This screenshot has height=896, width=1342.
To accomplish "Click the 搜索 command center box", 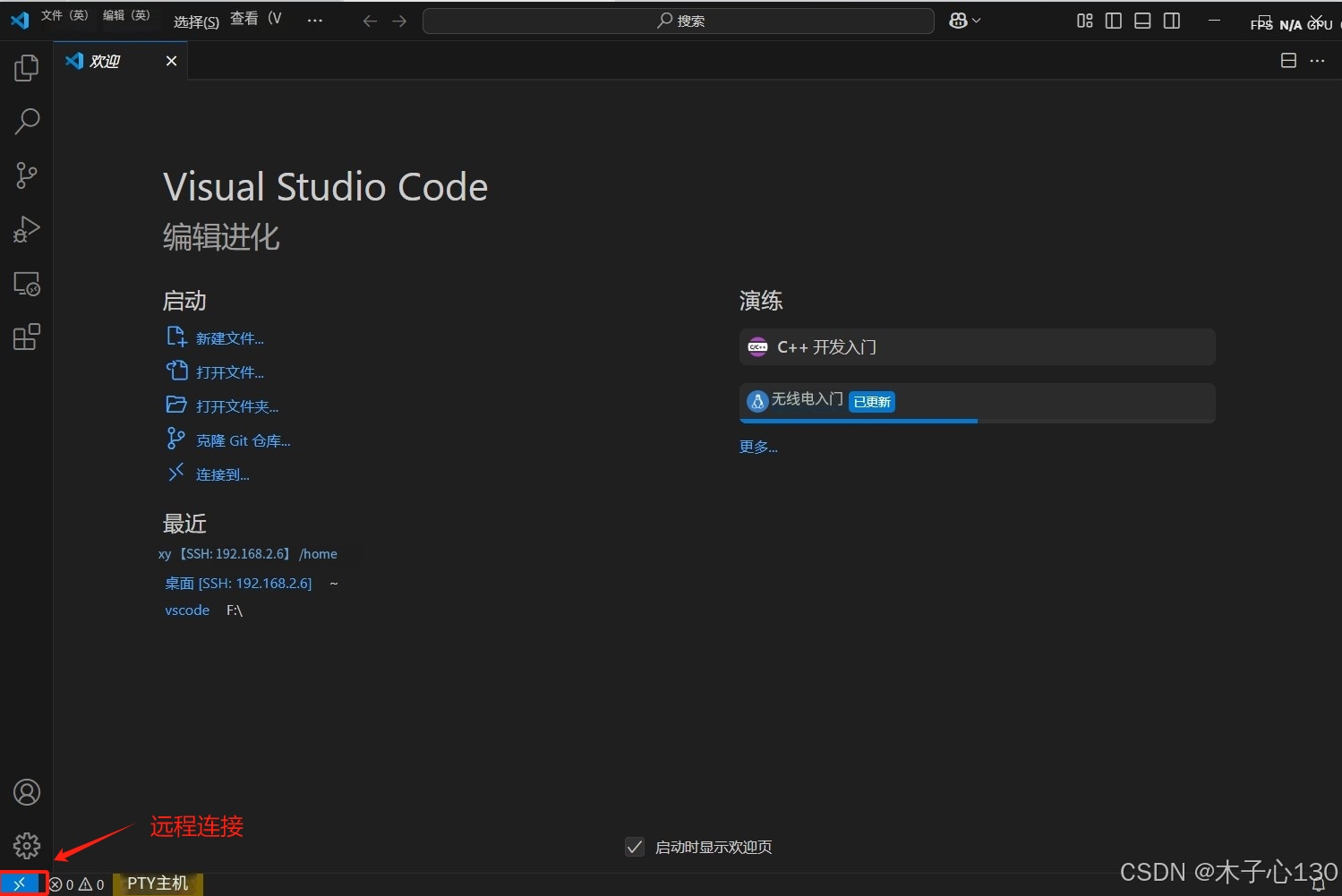I will [x=679, y=21].
